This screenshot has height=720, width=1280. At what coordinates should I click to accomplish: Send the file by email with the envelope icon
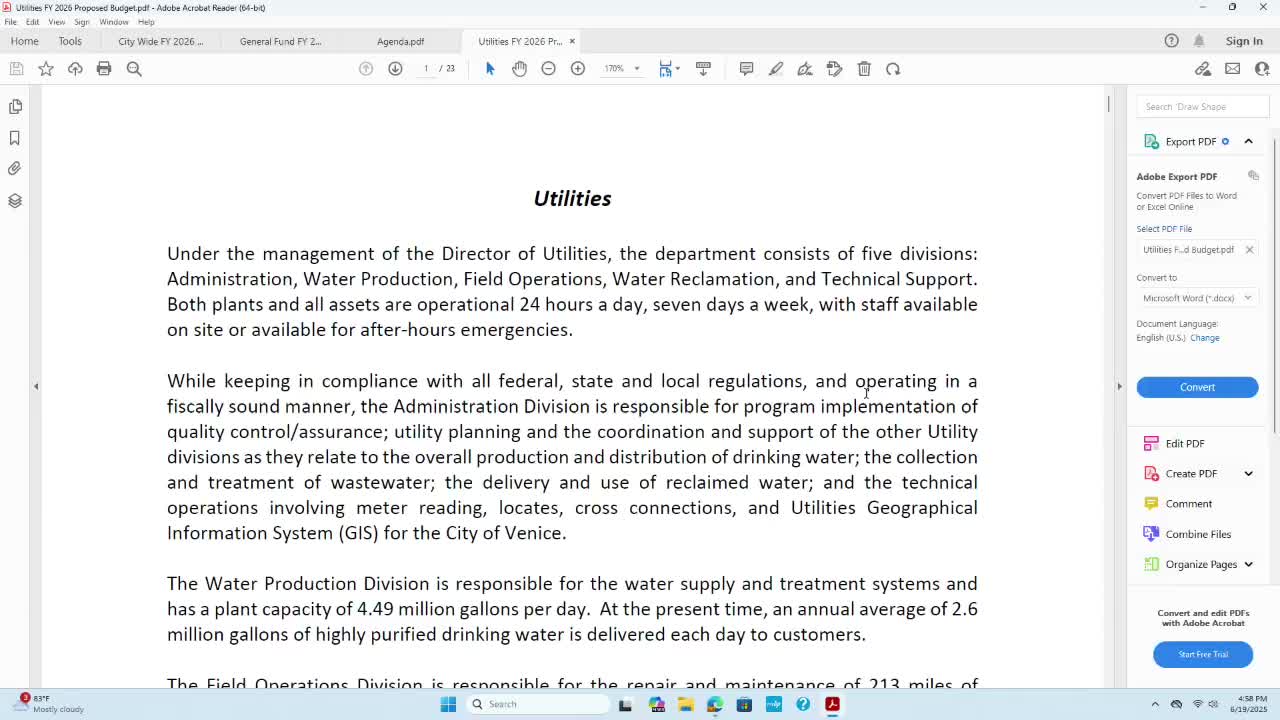click(1232, 69)
